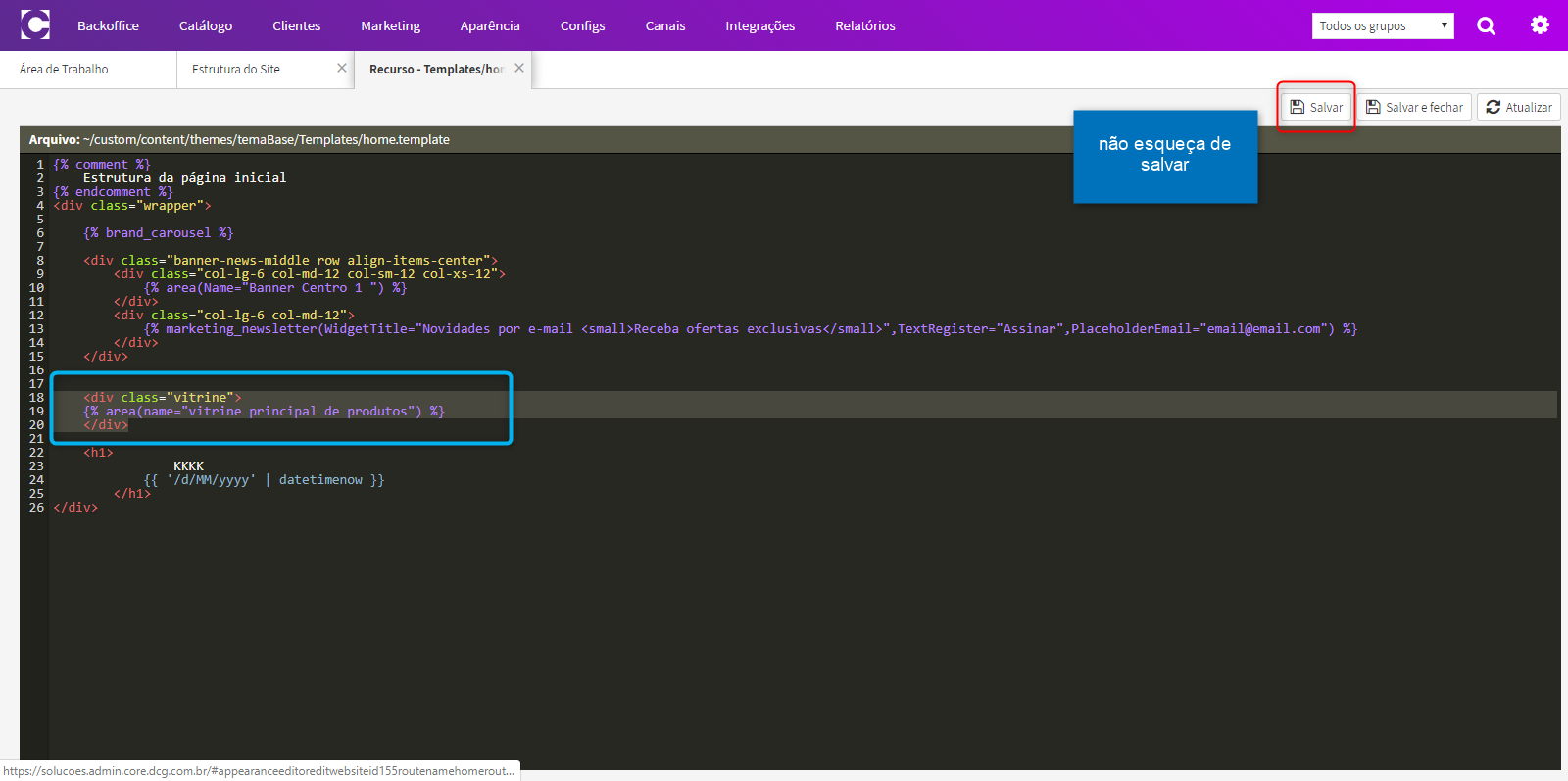Click the div class="wrapper" line
Image resolution: width=1568 pixels, height=781 pixels.
point(132,206)
